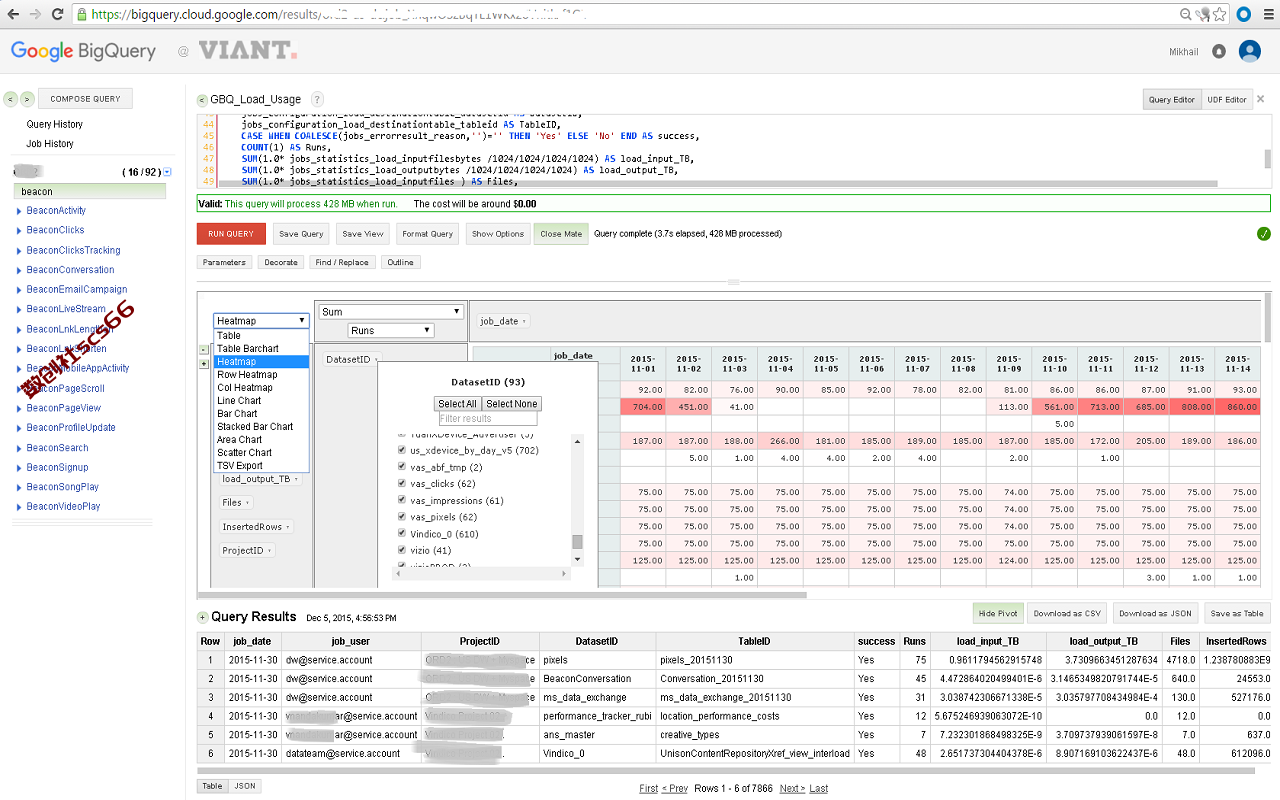
Task: Go to Next results page link
Action: click(792, 789)
